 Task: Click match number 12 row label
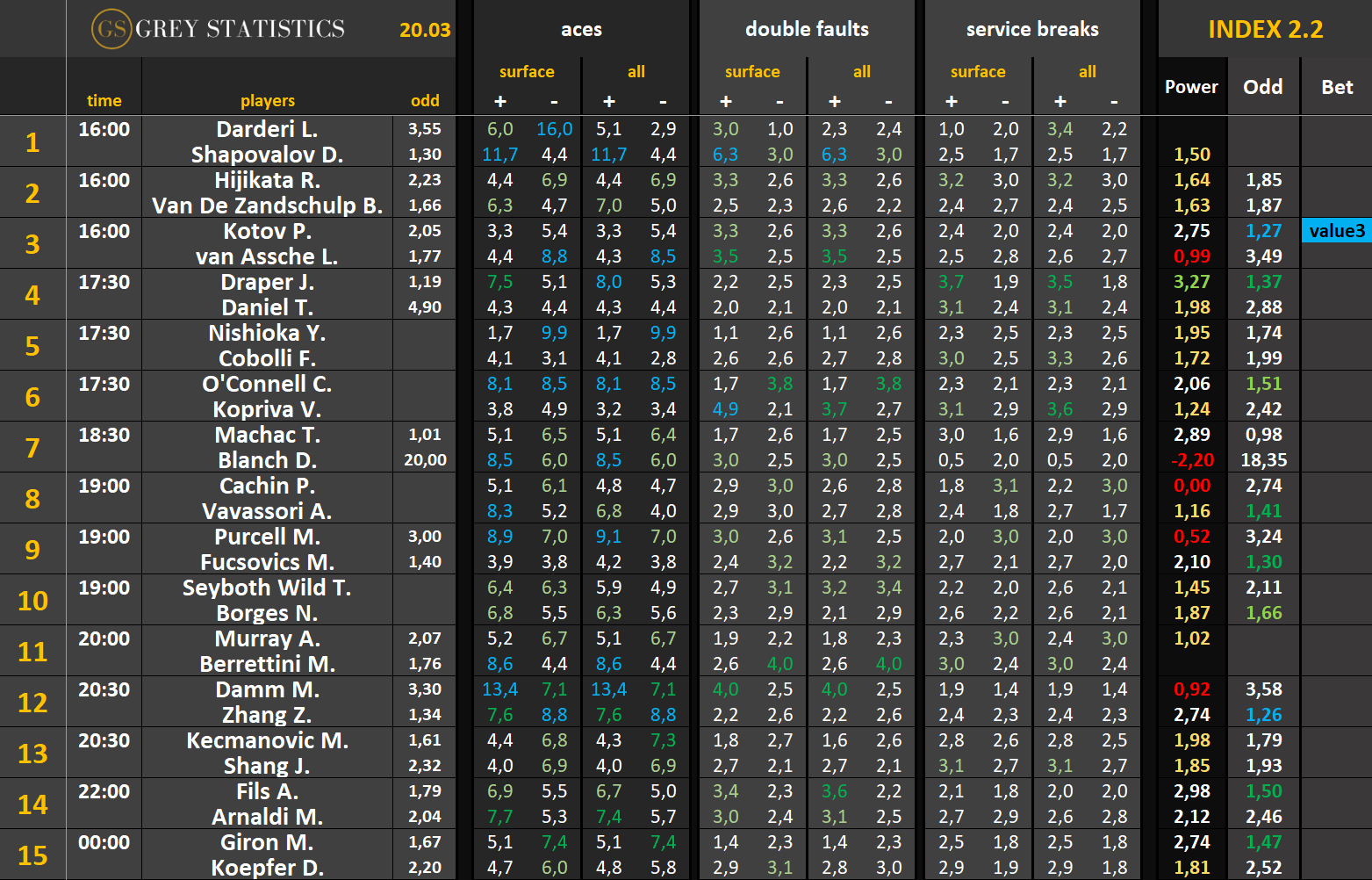pyautogui.click(x=32, y=703)
